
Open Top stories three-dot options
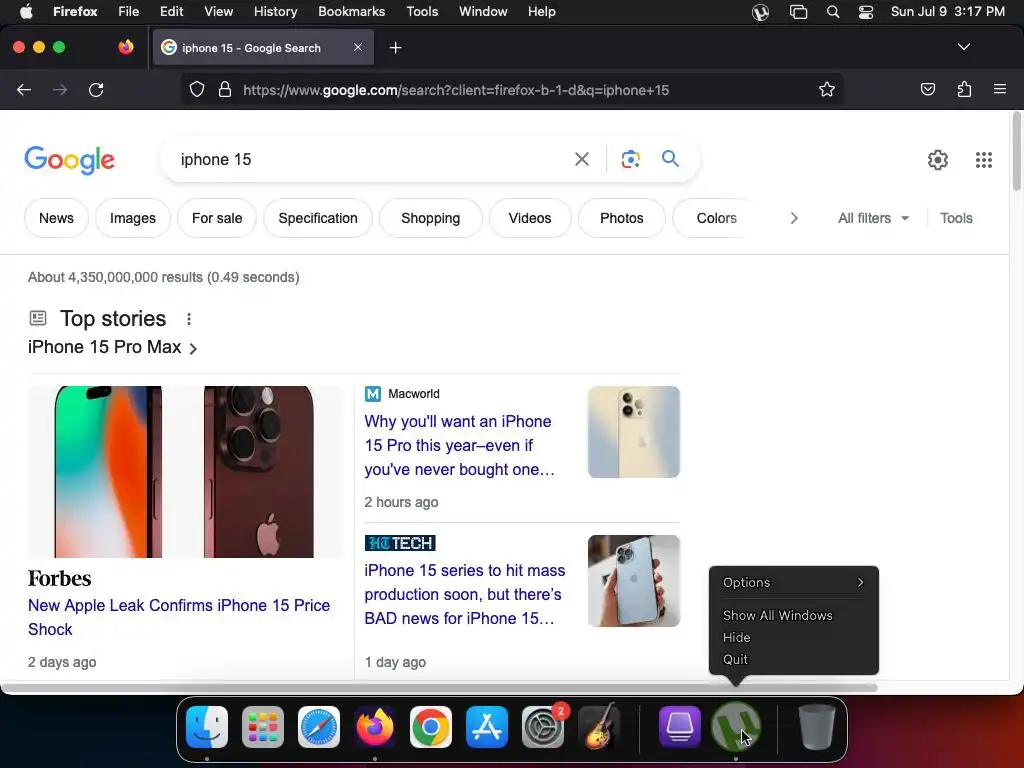(189, 319)
